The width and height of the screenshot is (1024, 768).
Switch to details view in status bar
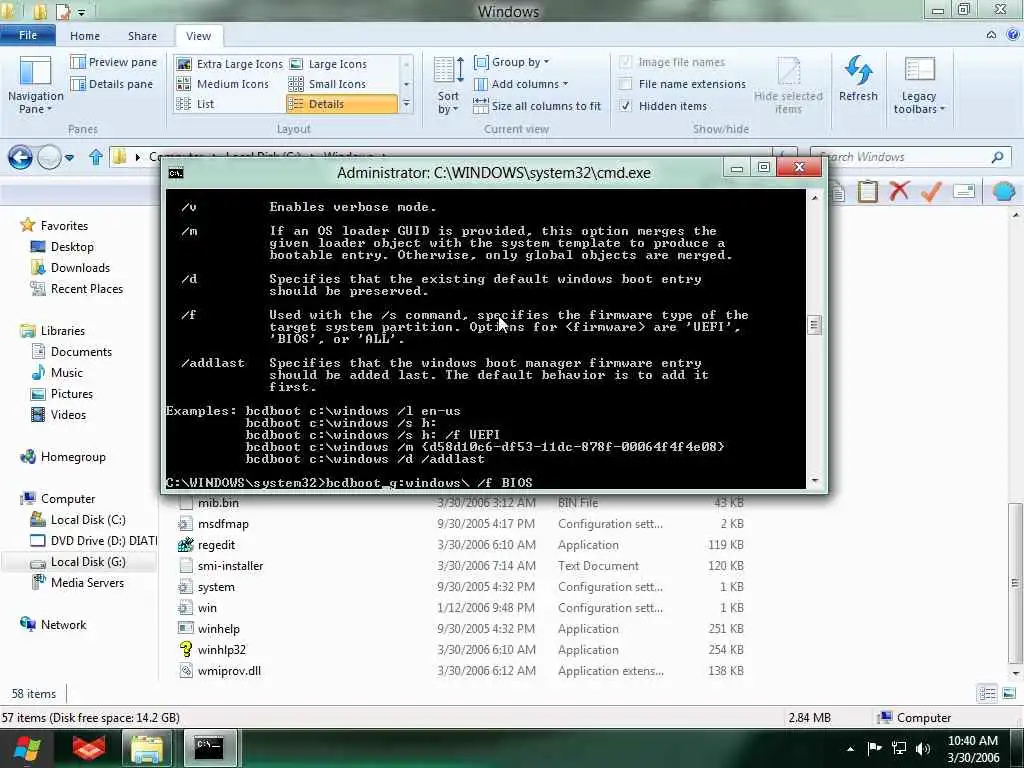[x=987, y=694]
